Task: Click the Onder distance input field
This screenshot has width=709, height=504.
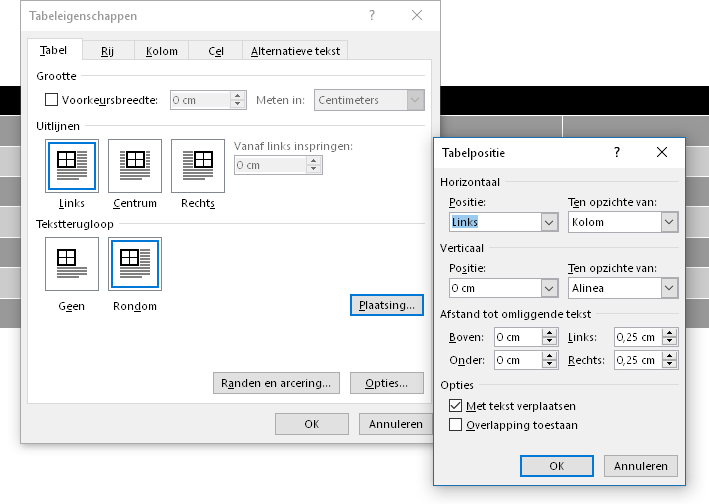Action: coord(518,360)
